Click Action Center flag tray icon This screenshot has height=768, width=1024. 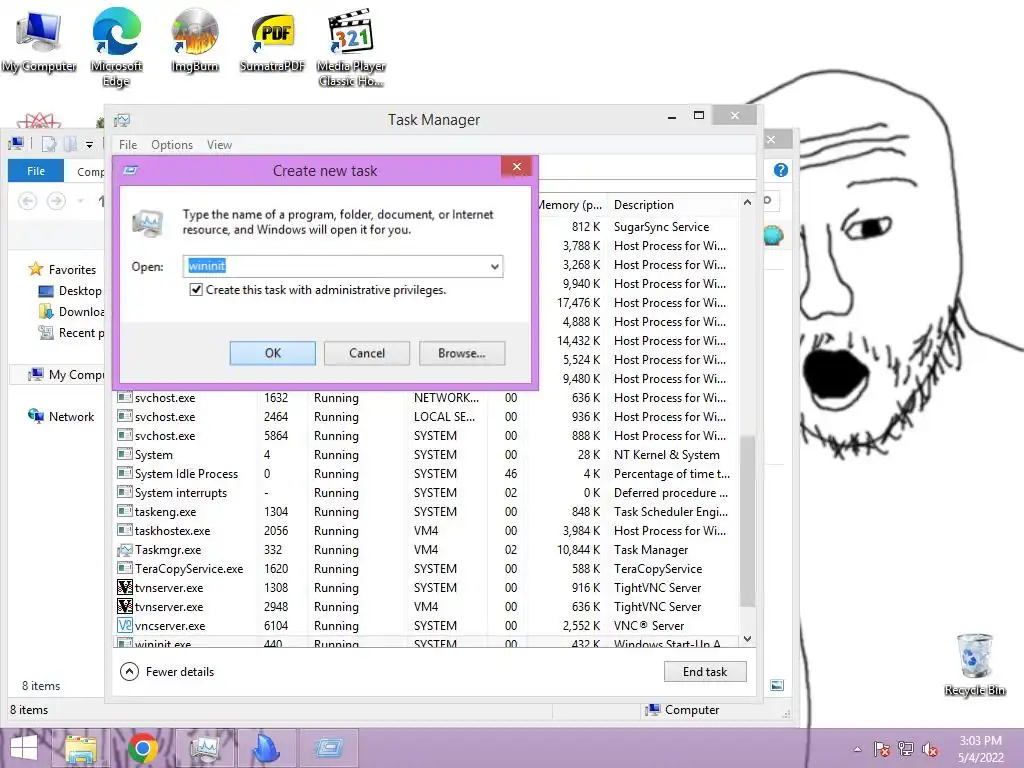(x=881, y=749)
